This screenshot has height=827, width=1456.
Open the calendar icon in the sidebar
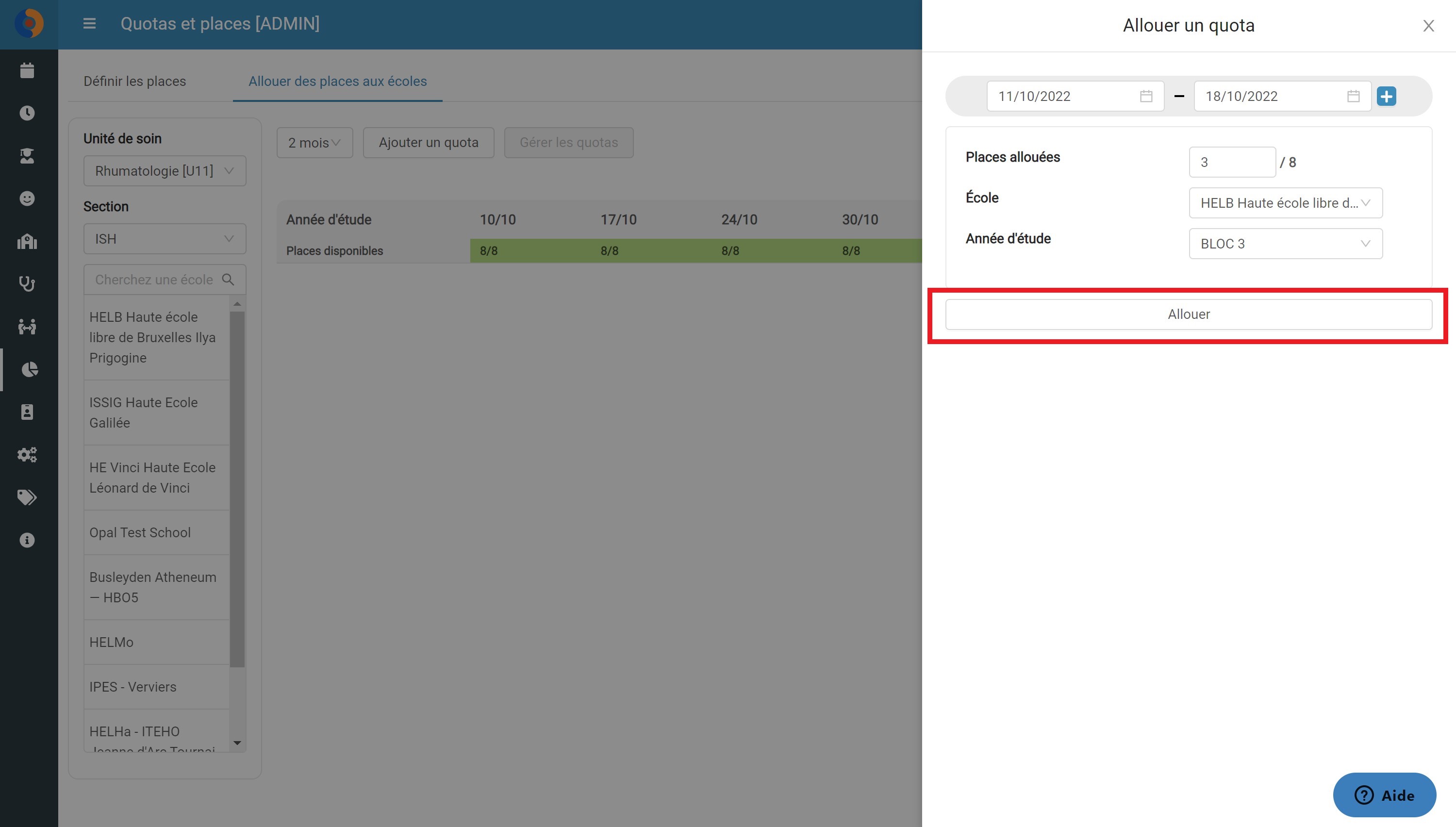point(27,70)
